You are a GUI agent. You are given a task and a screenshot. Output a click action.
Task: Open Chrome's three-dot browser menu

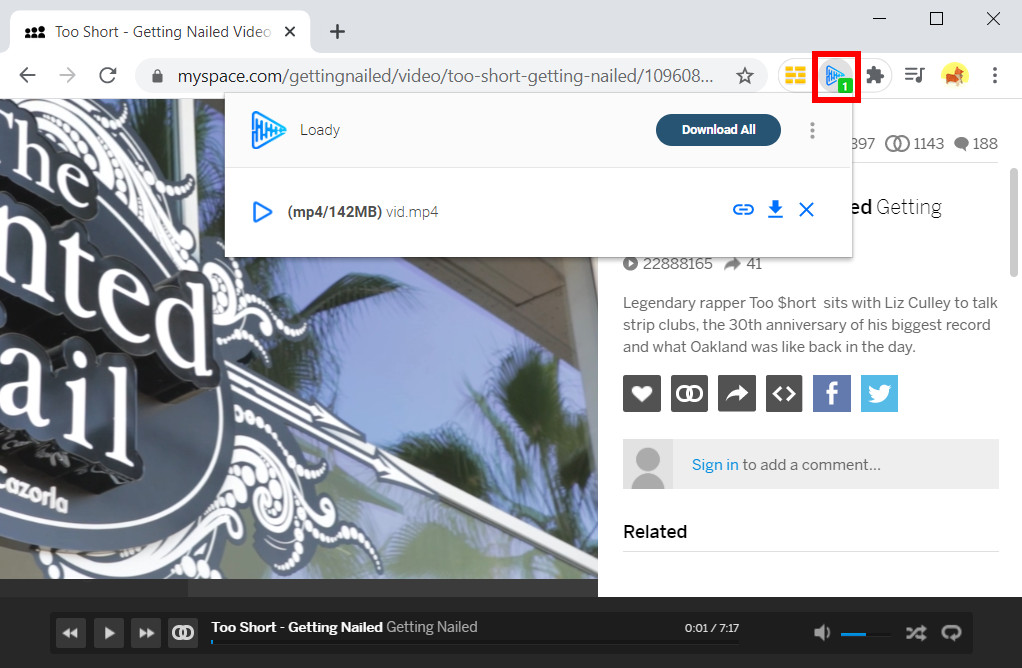pyautogui.click(x=995, y=75)
